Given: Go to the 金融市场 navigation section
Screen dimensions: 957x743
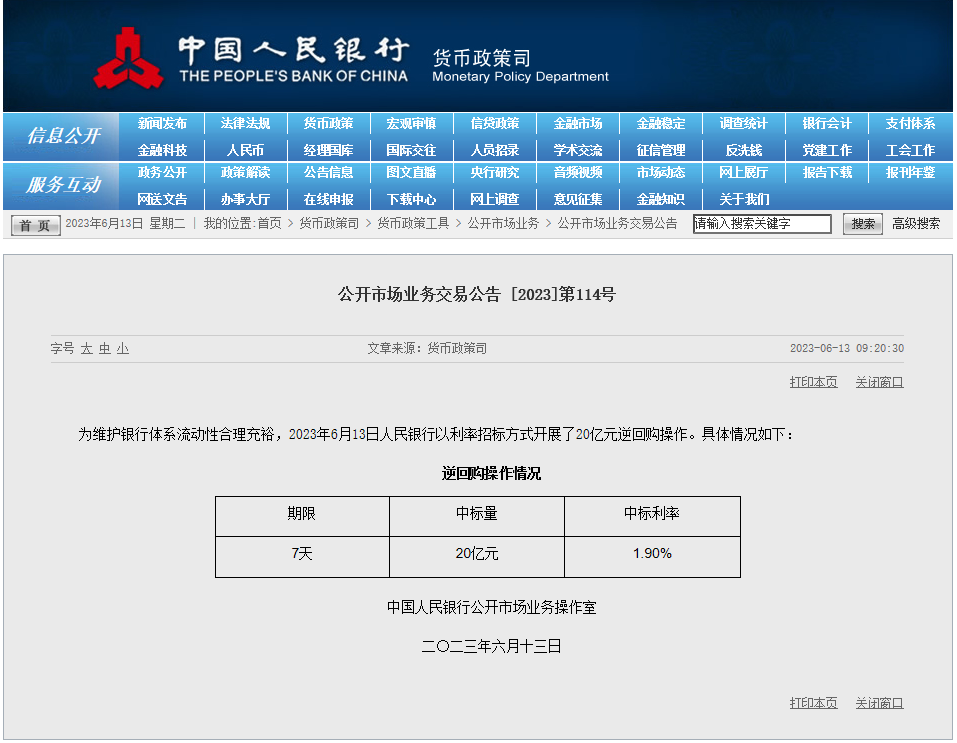Looking at the screenshot, I should pos(578,124).
